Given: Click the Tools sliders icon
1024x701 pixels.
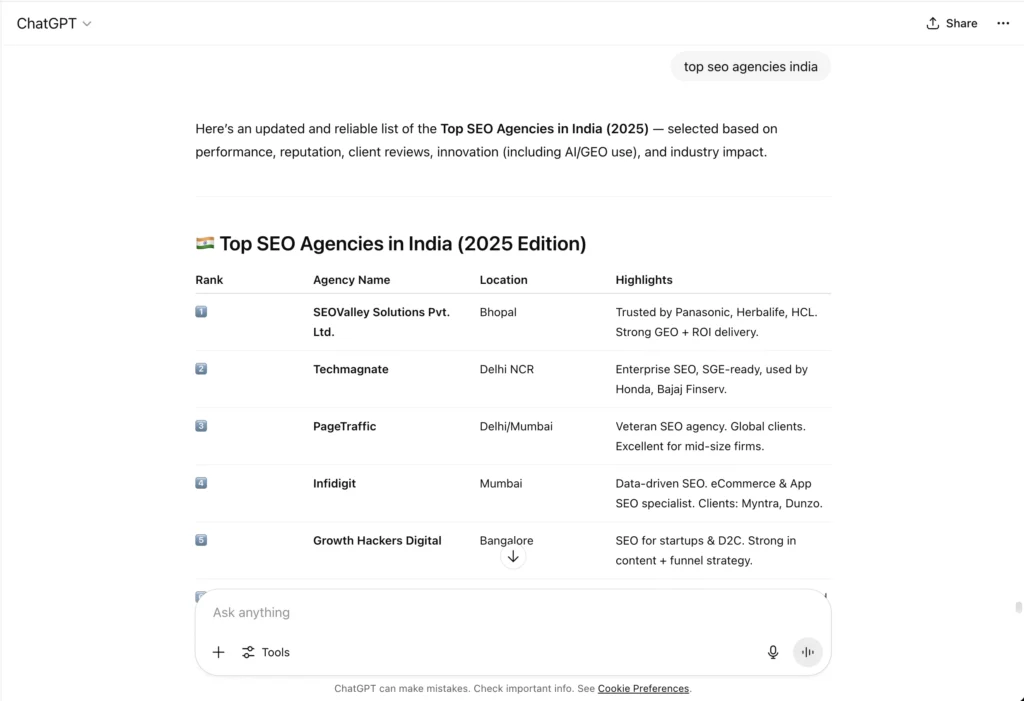Looking at the screenshot, I should click(248, 652).
